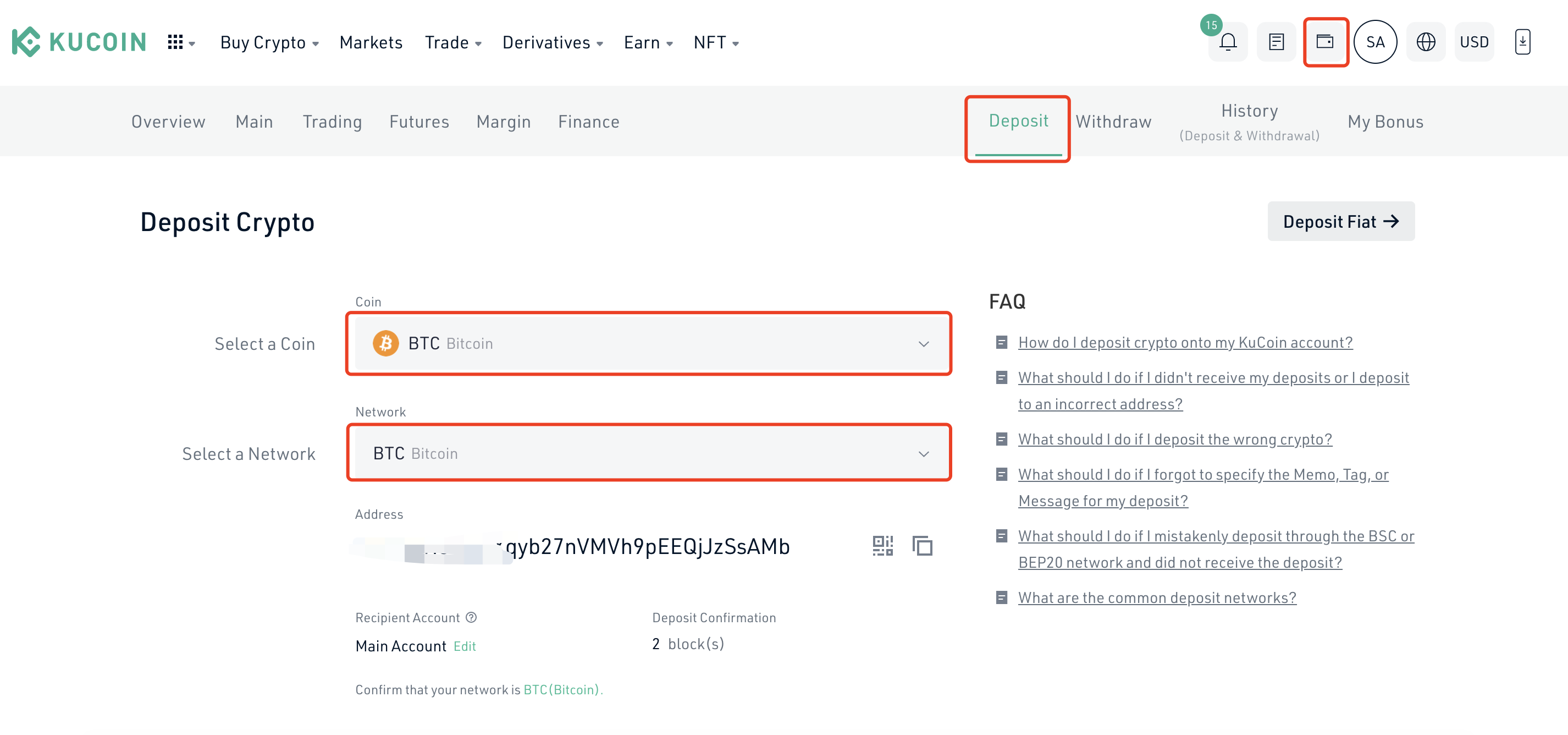Switch to the Futures tab
This screenshot has width=1568, height=735.
point(419,121)
